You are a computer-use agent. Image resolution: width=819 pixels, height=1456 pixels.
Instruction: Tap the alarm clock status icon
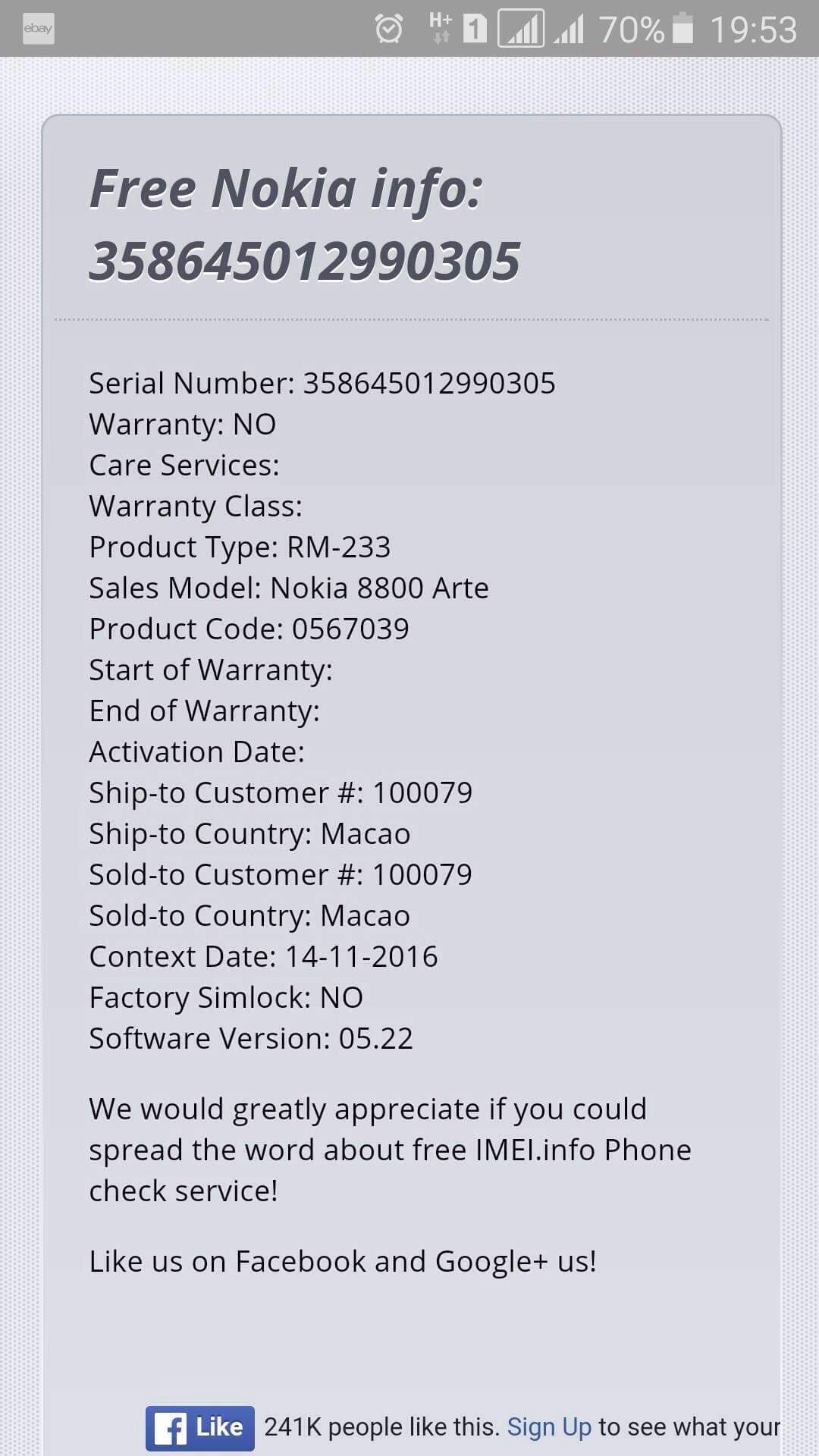[389, 29]
